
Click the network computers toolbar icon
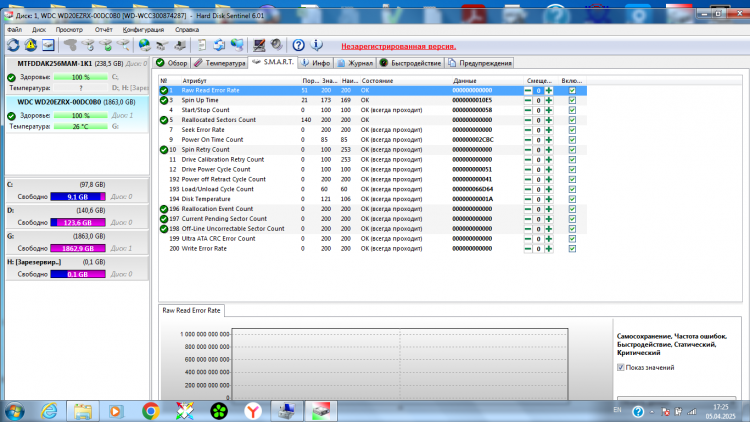[x=237, y=45]
